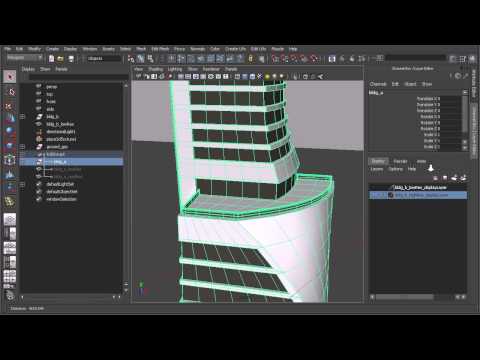Click the yellow lock selection icon
480x360 pixels.
click(x=251, y=59)
